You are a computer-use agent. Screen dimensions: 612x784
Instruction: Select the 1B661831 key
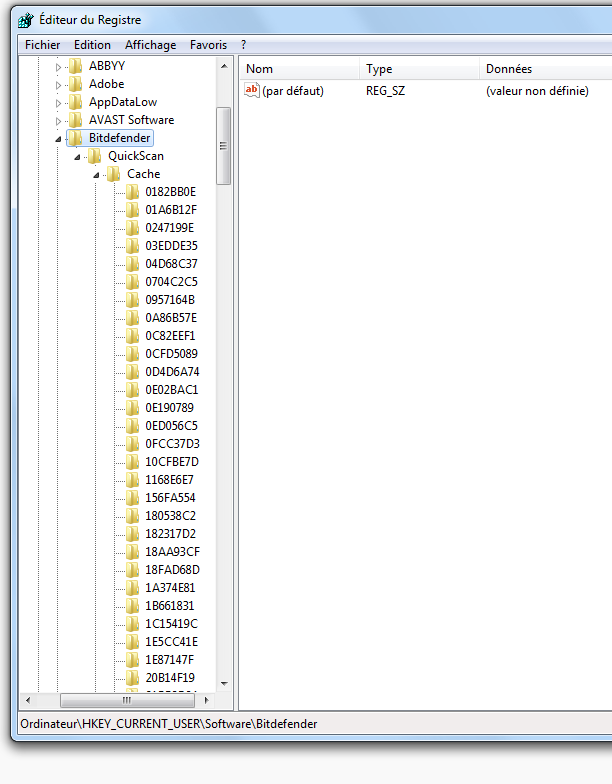(170, 606)
